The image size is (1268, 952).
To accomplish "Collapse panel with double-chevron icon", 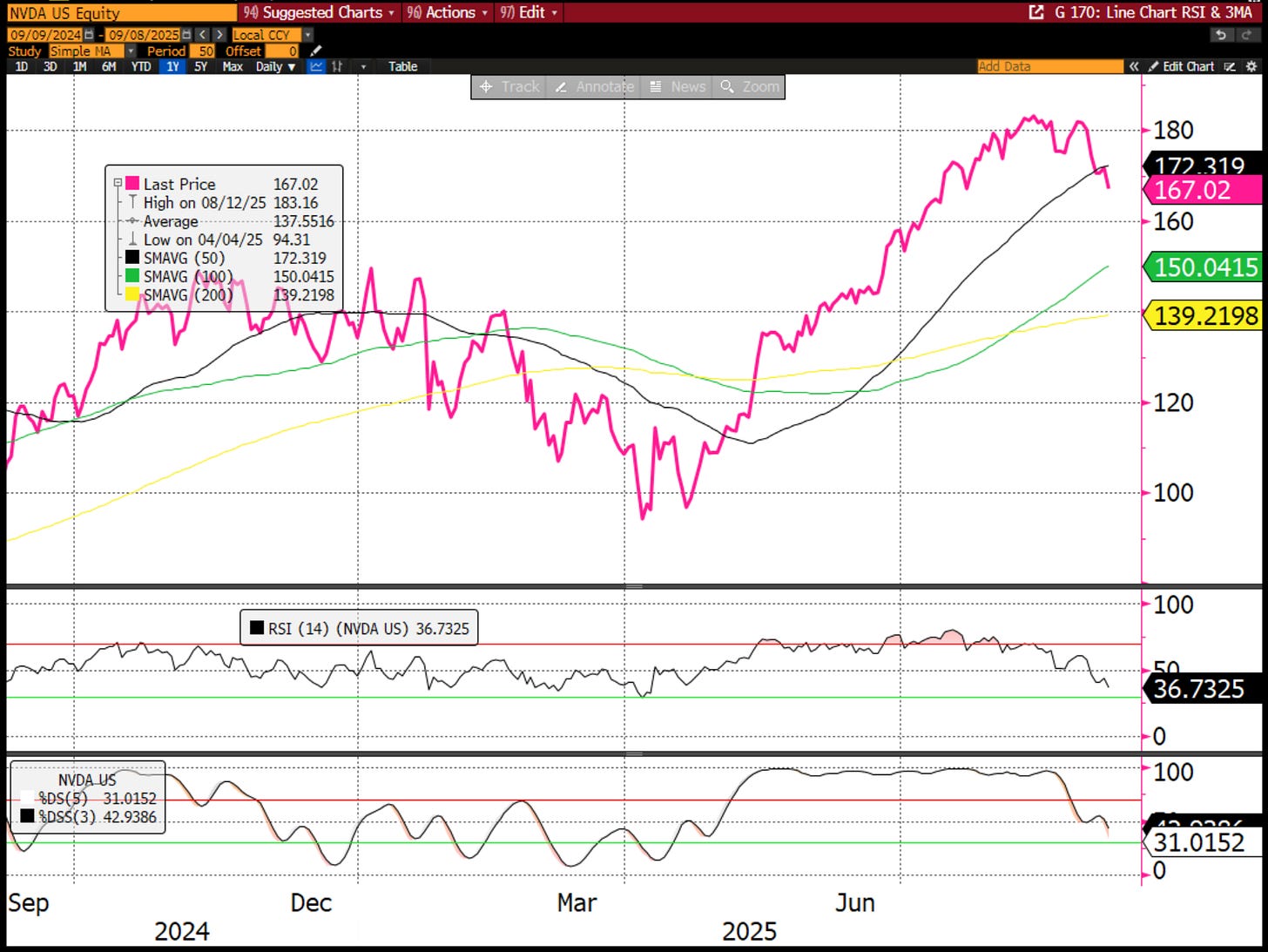I will coord(1134,66).
